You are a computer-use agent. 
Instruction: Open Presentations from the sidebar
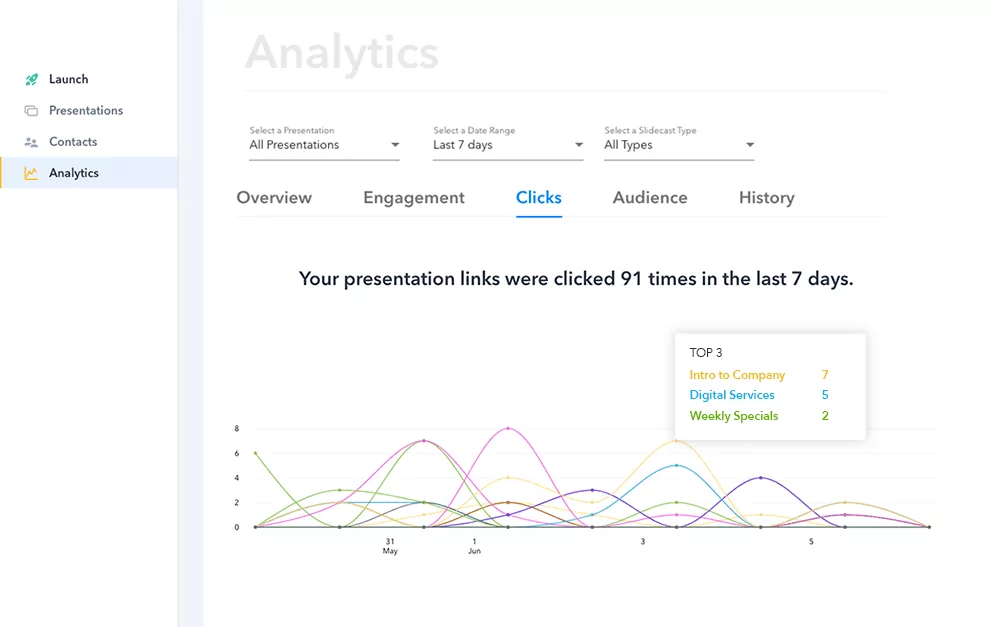[86, 111]
